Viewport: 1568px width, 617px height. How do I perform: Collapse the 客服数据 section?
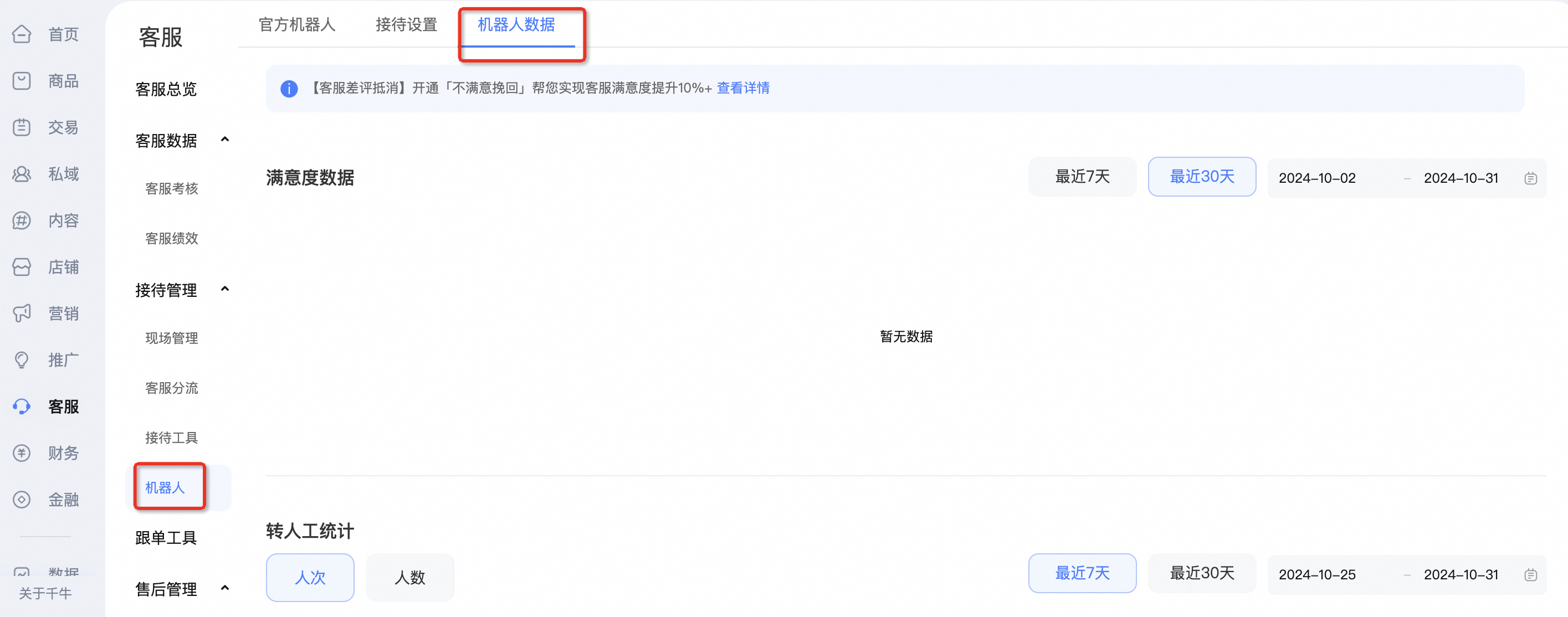pyautogui.click(x=224, y=140)
